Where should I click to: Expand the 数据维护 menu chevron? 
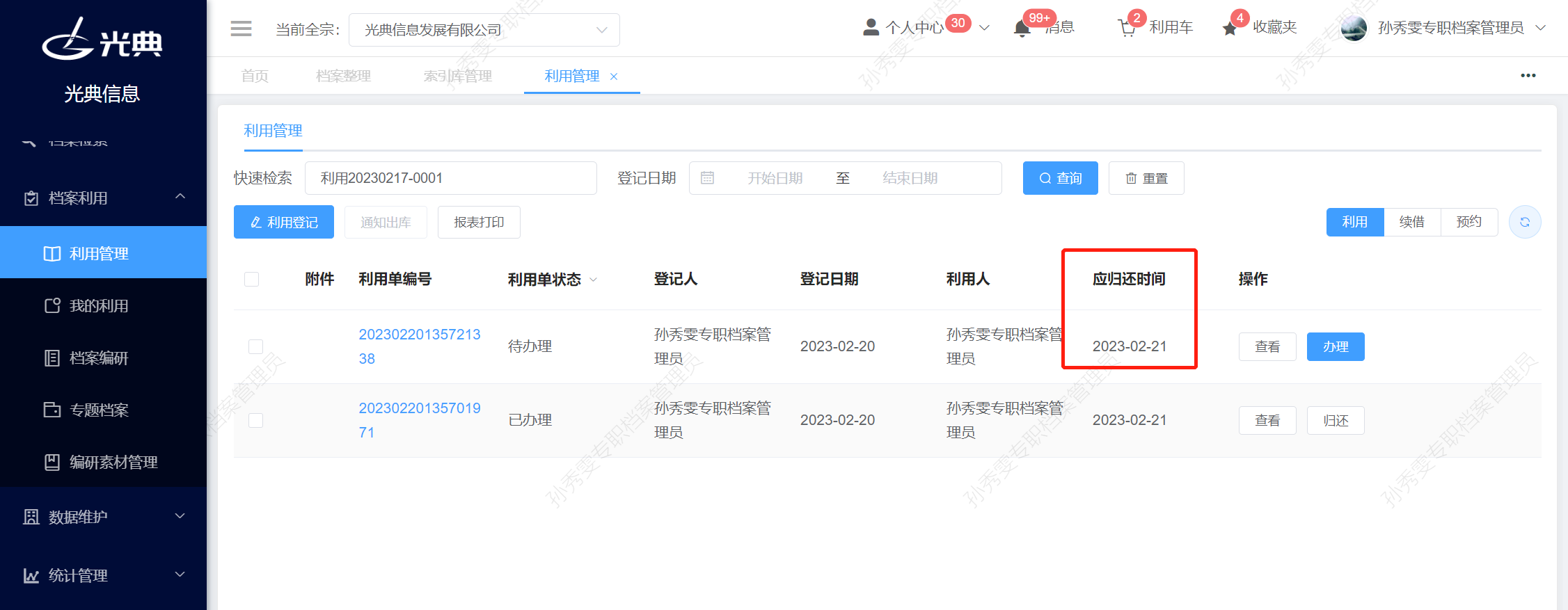pos(180,516)
